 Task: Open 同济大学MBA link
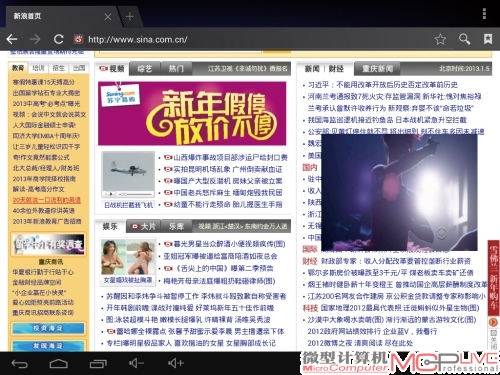pyautogui.click(x=46, y=136)
